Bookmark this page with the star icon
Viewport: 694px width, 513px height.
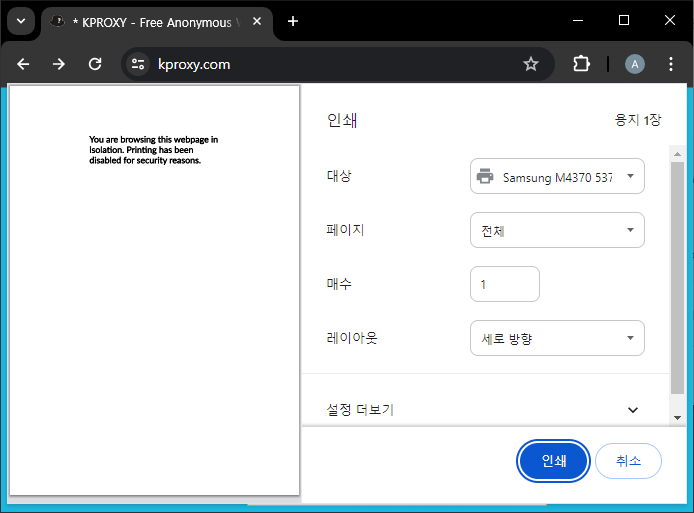(x=531, y=65)
